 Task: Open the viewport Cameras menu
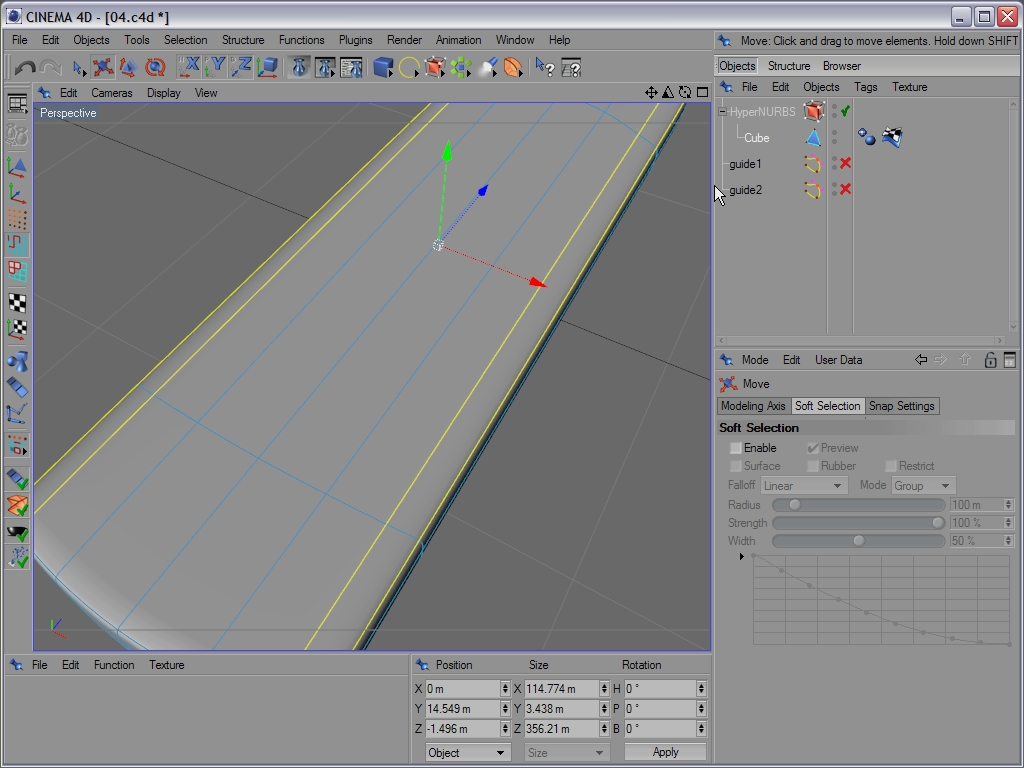point(112,93)
